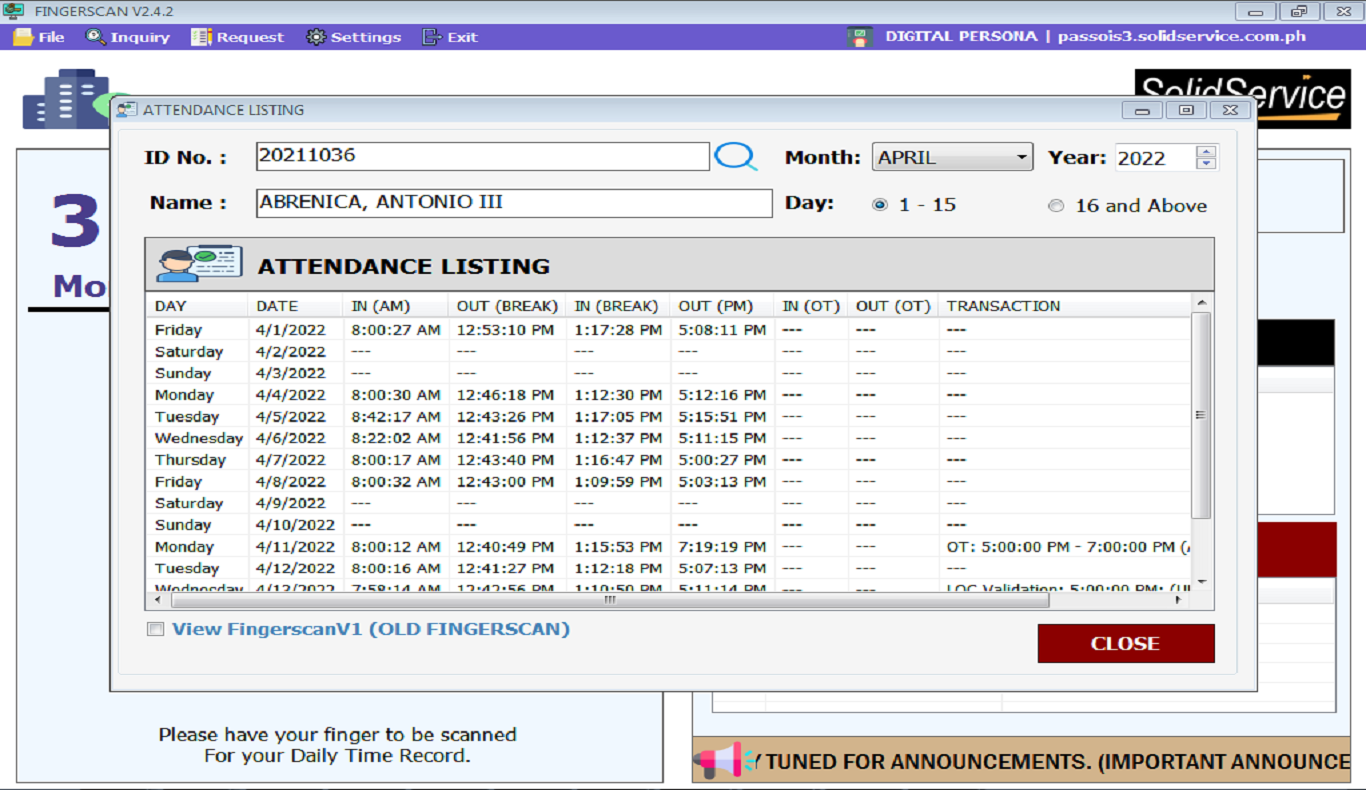Image resolution: width=1366 pixels, height=790 pixels.
Task: Click the attendance listing header person icon
Action: [x=199, y=264]
